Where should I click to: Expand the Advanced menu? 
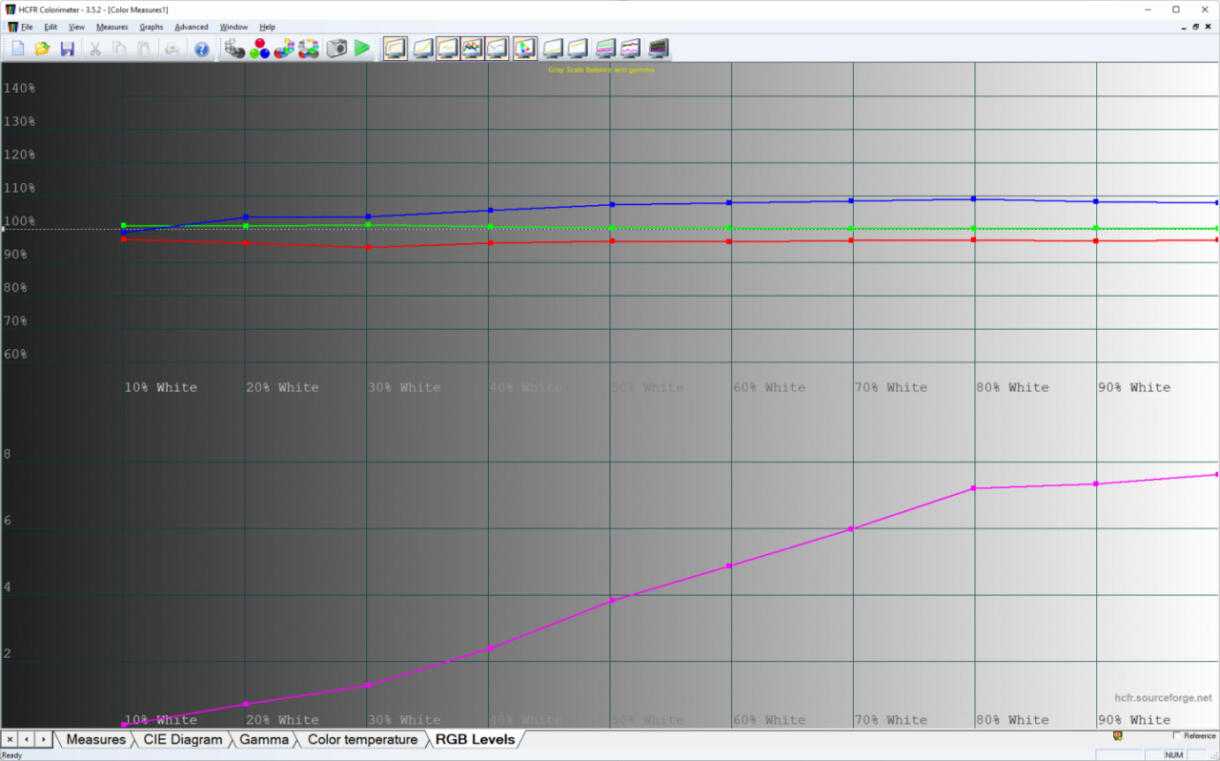tap(191, 27)
